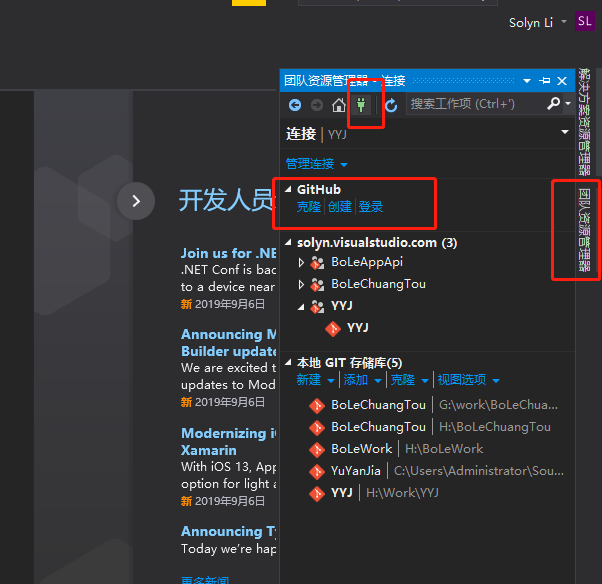Open the 新建 dropdown for local repos
This screenshot has width=602, height=584.
tap(316, 380)
